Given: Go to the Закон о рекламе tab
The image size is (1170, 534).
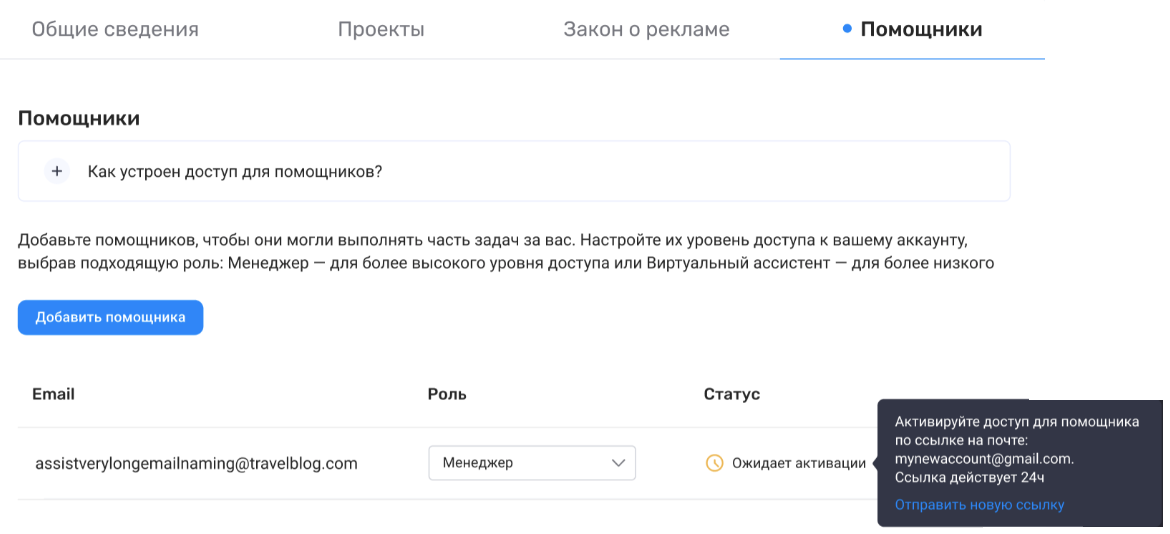Looking at the screenshot, I should point(646,29).
